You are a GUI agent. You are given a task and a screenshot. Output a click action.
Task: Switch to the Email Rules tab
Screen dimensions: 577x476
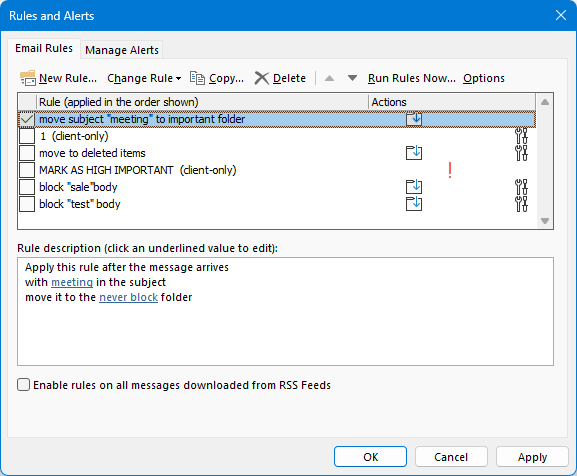44,48
